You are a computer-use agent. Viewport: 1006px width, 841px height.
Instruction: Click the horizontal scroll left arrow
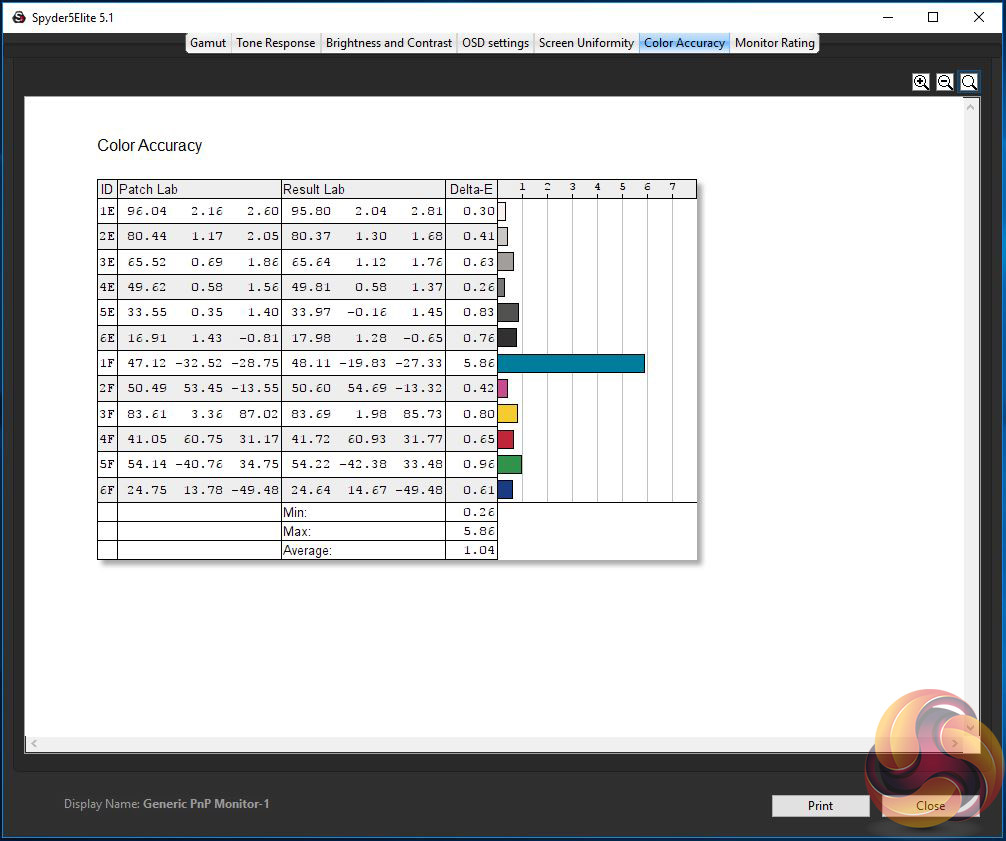tap(34, 743)
